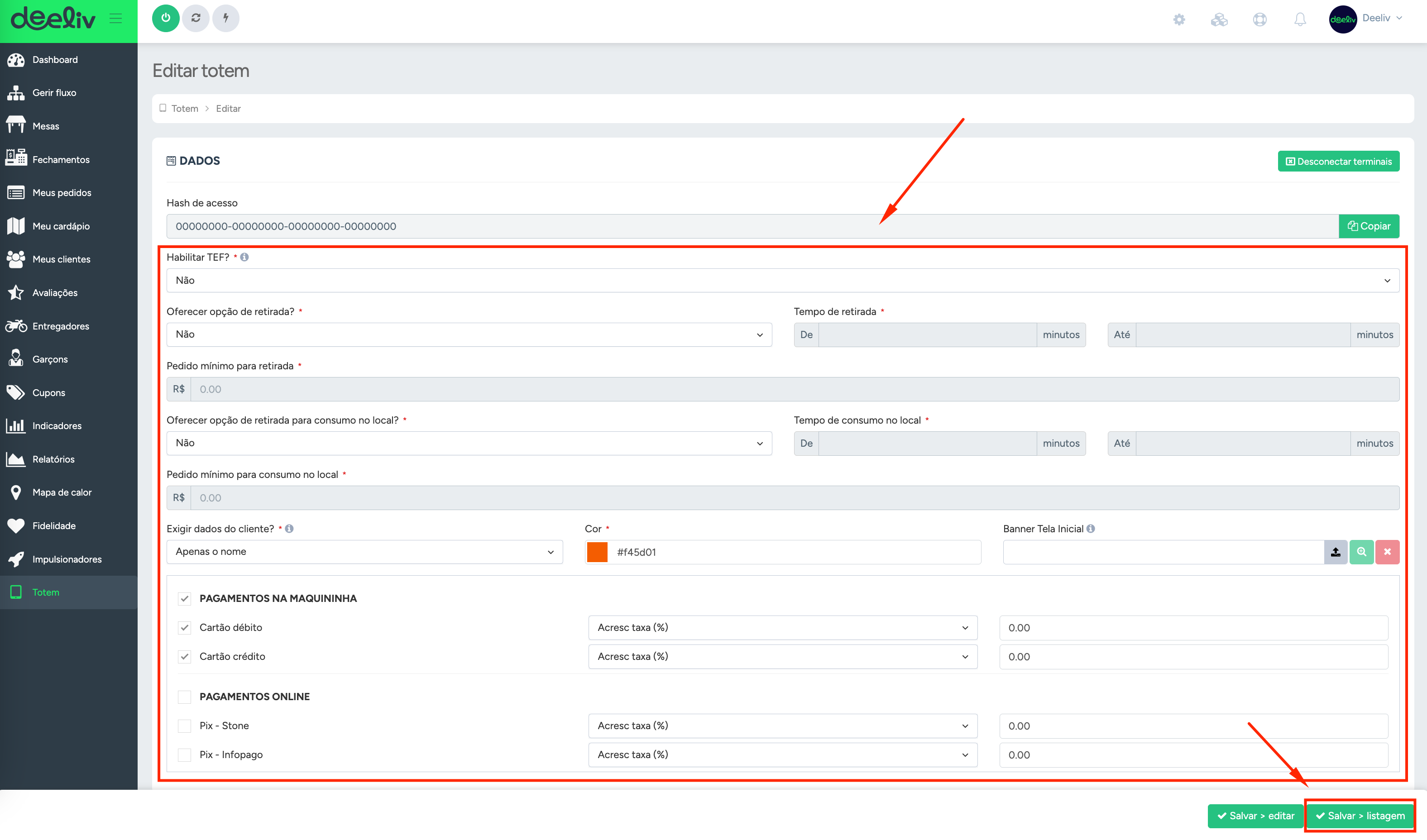
Task: Click the green power button icon
Action: (x=165, y=18)
